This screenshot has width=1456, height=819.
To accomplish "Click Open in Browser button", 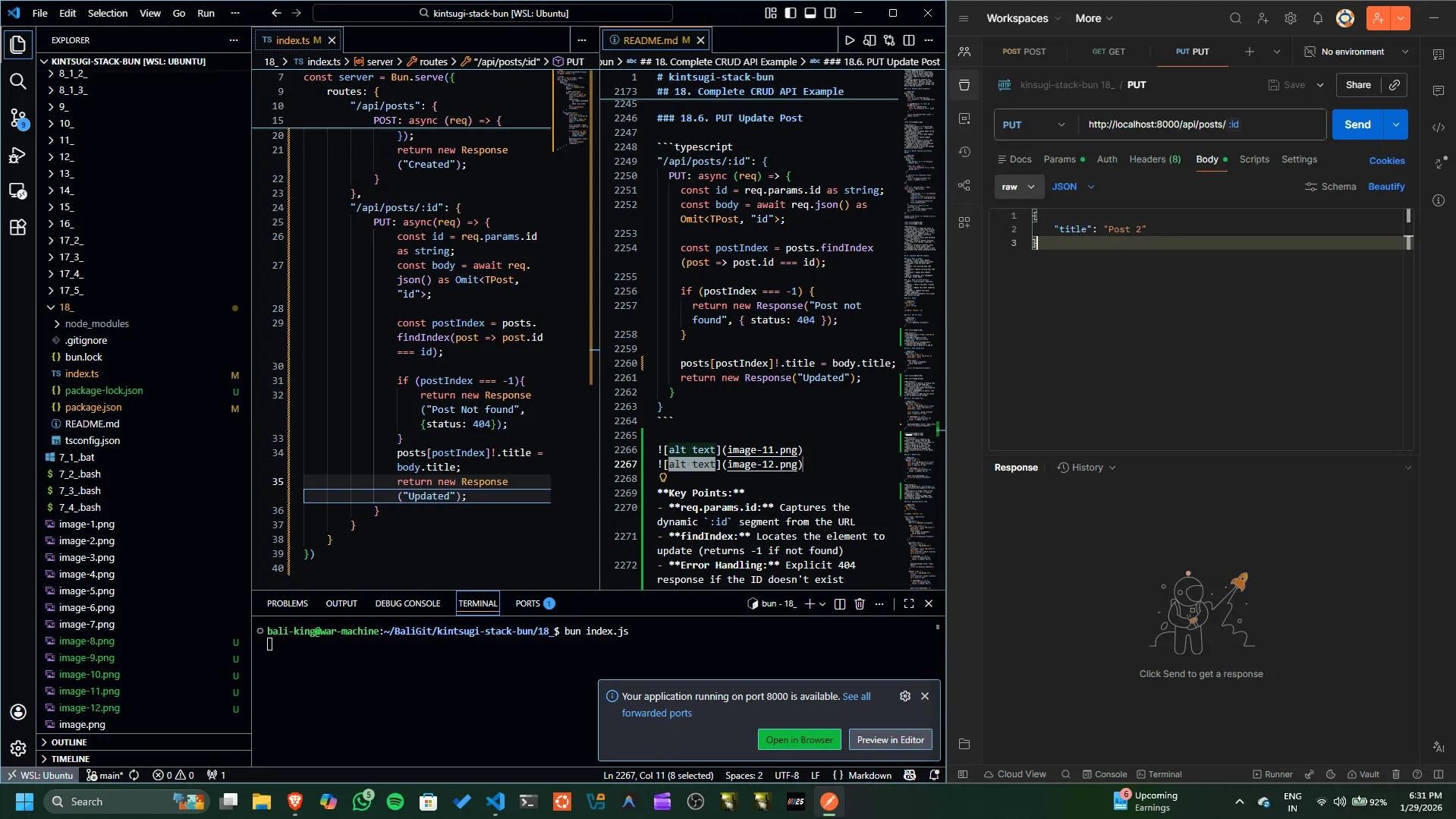I will 799,739.
